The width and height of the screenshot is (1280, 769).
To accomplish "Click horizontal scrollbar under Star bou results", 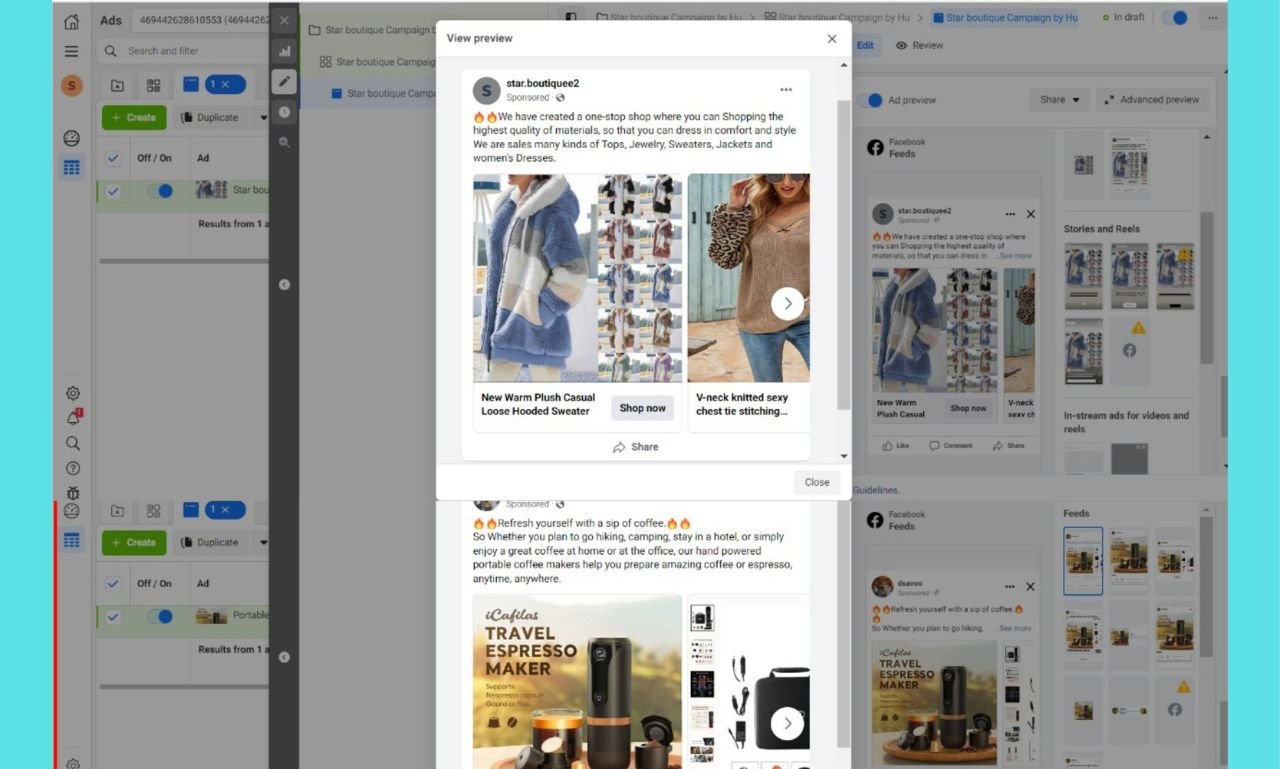I will pos(183,261).
